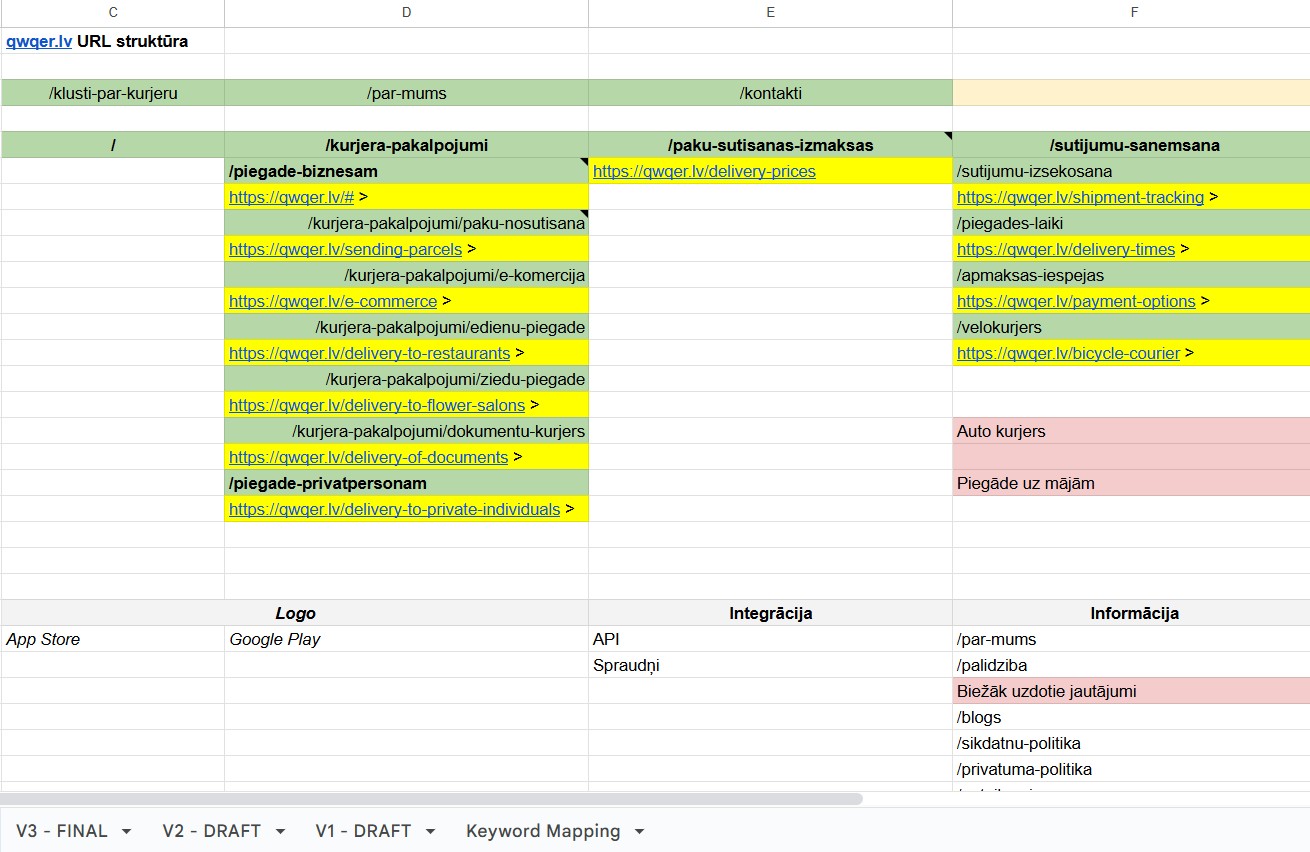Image resolution: width=1310 pixels, height=852 pixels.
Task: Open the delivery-to-private-individuals link
Action: point(394,509)
